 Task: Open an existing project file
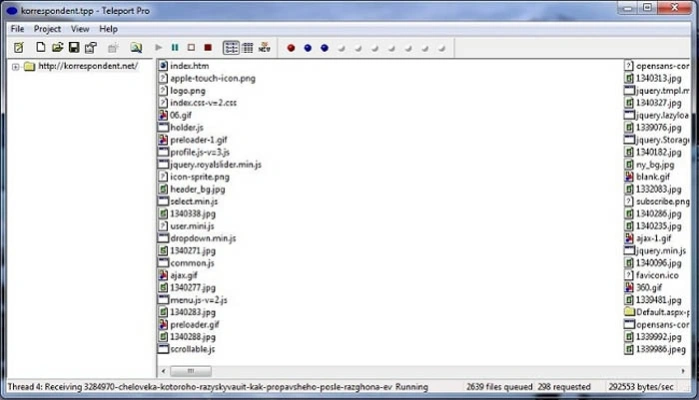pos(57,47)
